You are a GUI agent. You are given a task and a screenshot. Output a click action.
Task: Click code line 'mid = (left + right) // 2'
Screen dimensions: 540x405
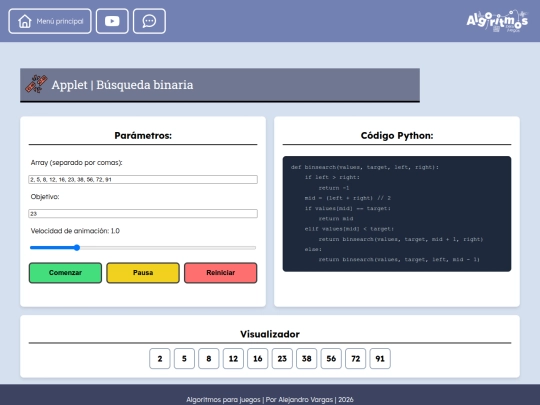point(347,198)
